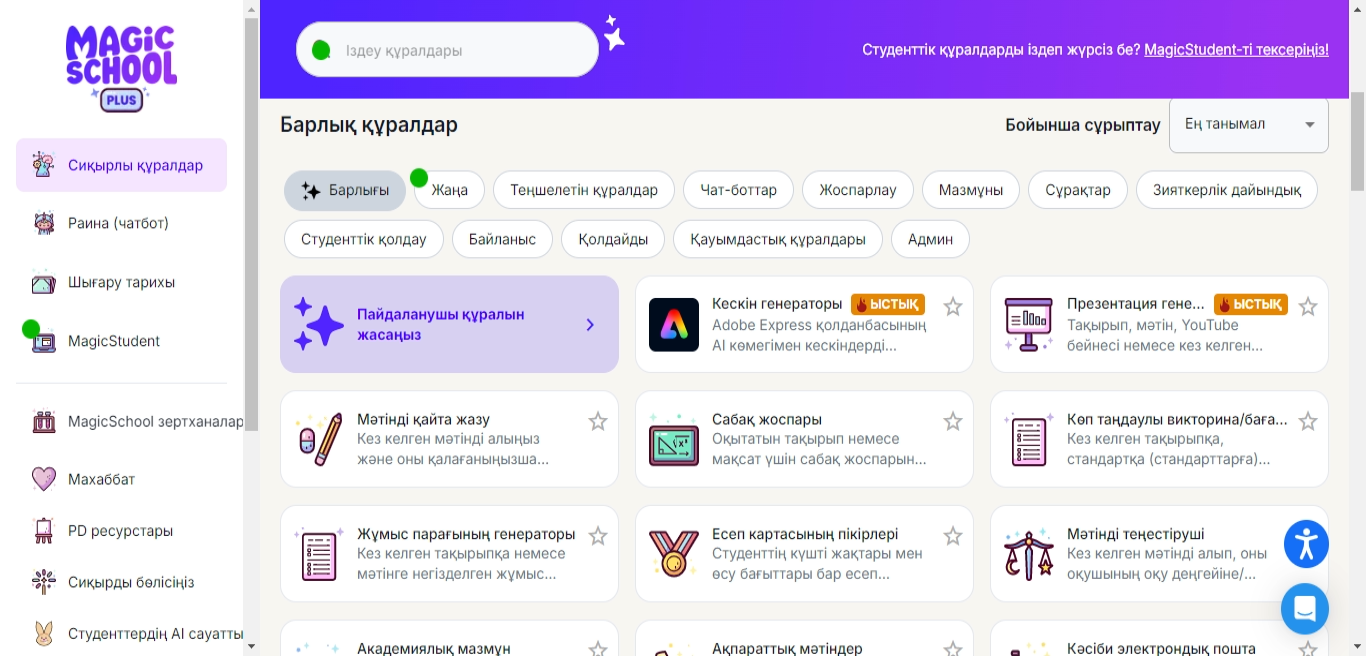Screen dimensions: 1366x656
Task: Click the MagicSchool Plus logo
Action: [x=121, y=68]
